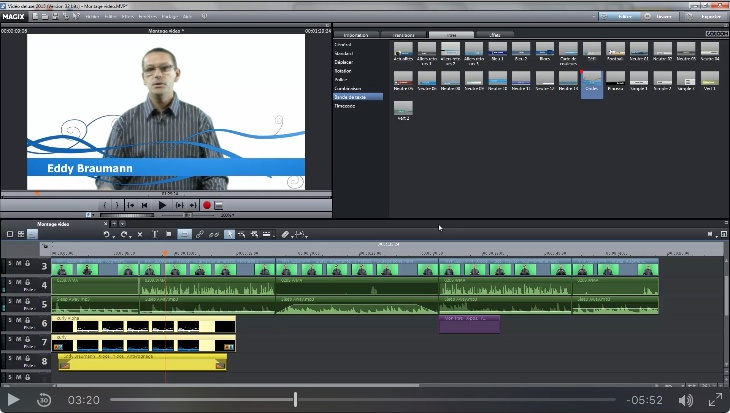
Task: Mute track 4 with its M button
Action: click(x=18, y=283)
